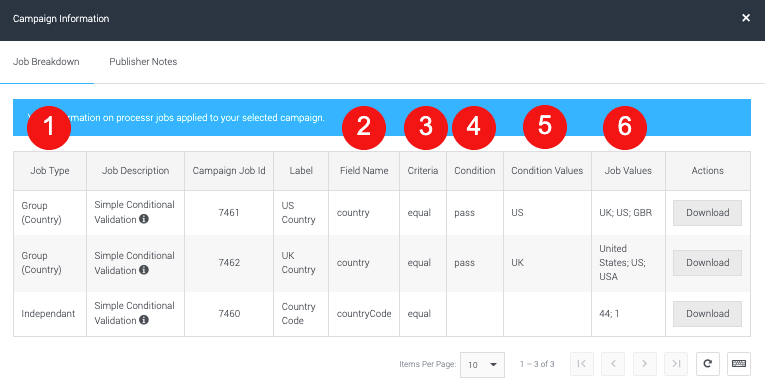The height and width of the screenshot is (388, 765).
Task: Go to last page of results
Action: click(676, 364)
